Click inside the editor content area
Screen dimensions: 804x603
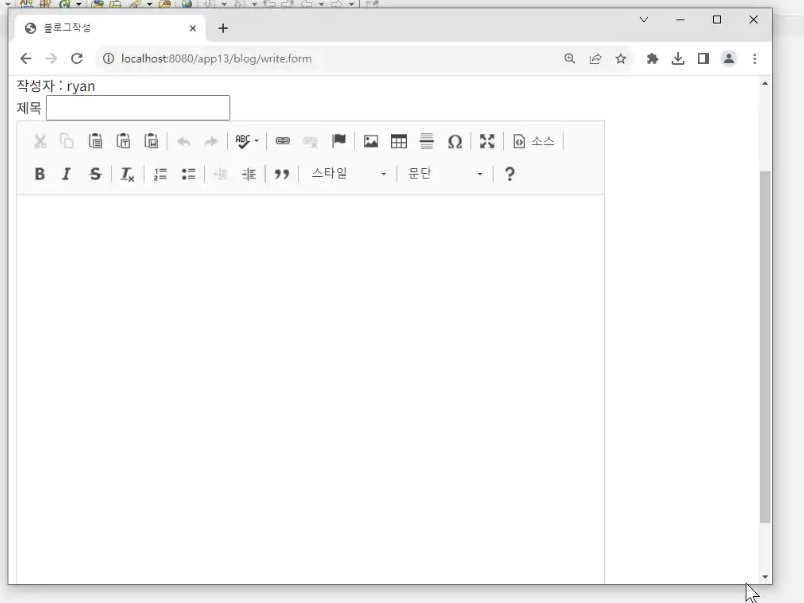tap(310, 389)
